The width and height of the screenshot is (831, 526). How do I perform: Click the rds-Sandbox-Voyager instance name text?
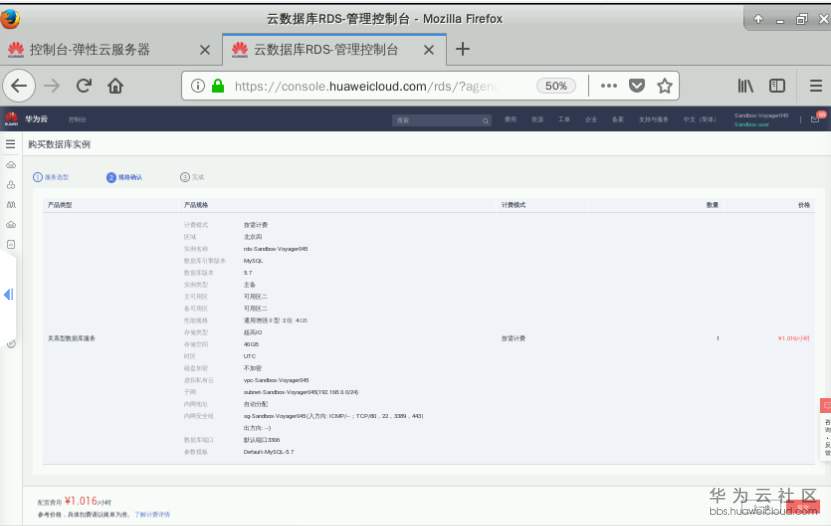tap(276, 249)
